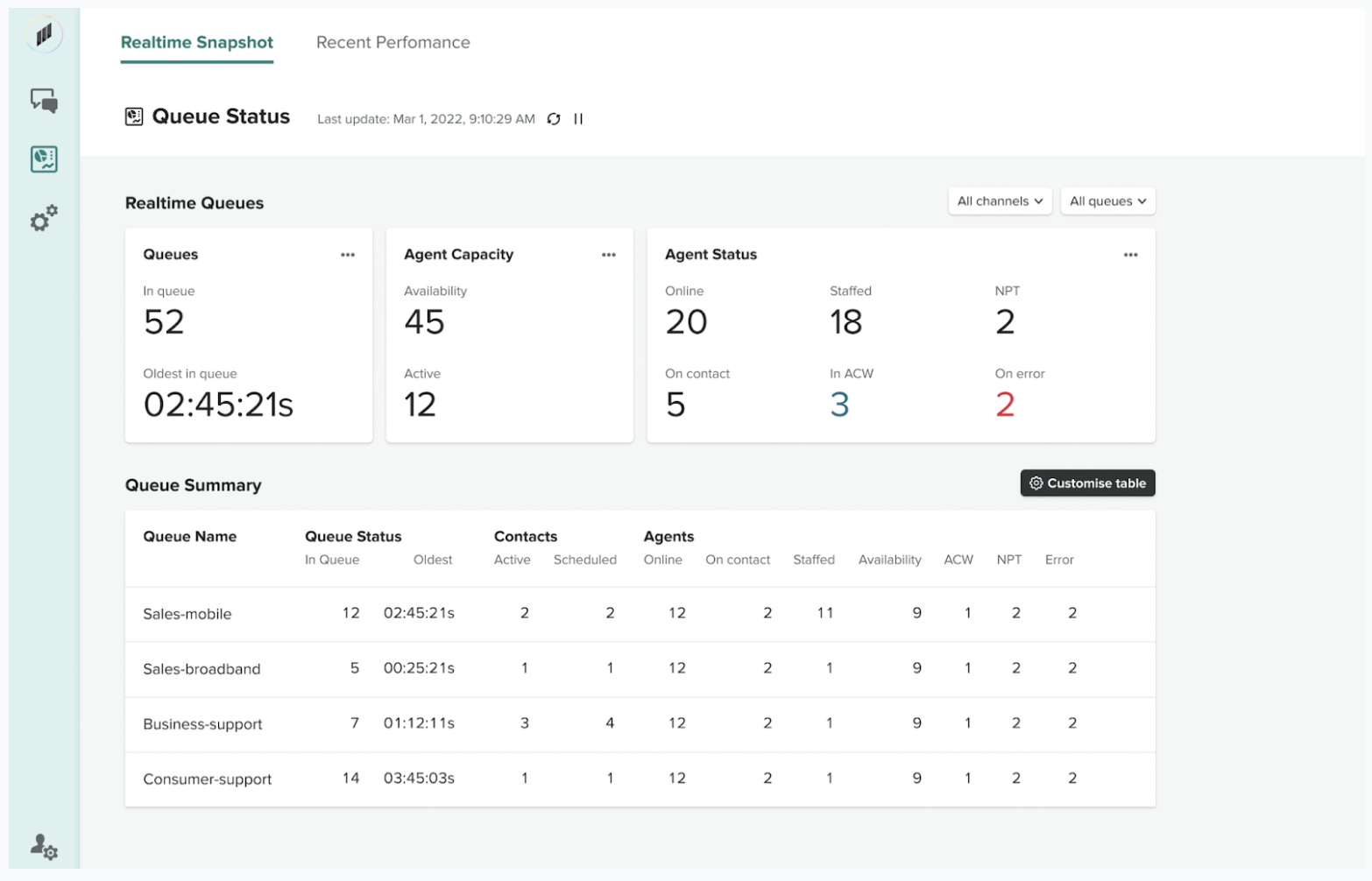Click the On contact column header
Image resolution: width=1372 pixels, height=881 pixels.
tap(738, 560)
